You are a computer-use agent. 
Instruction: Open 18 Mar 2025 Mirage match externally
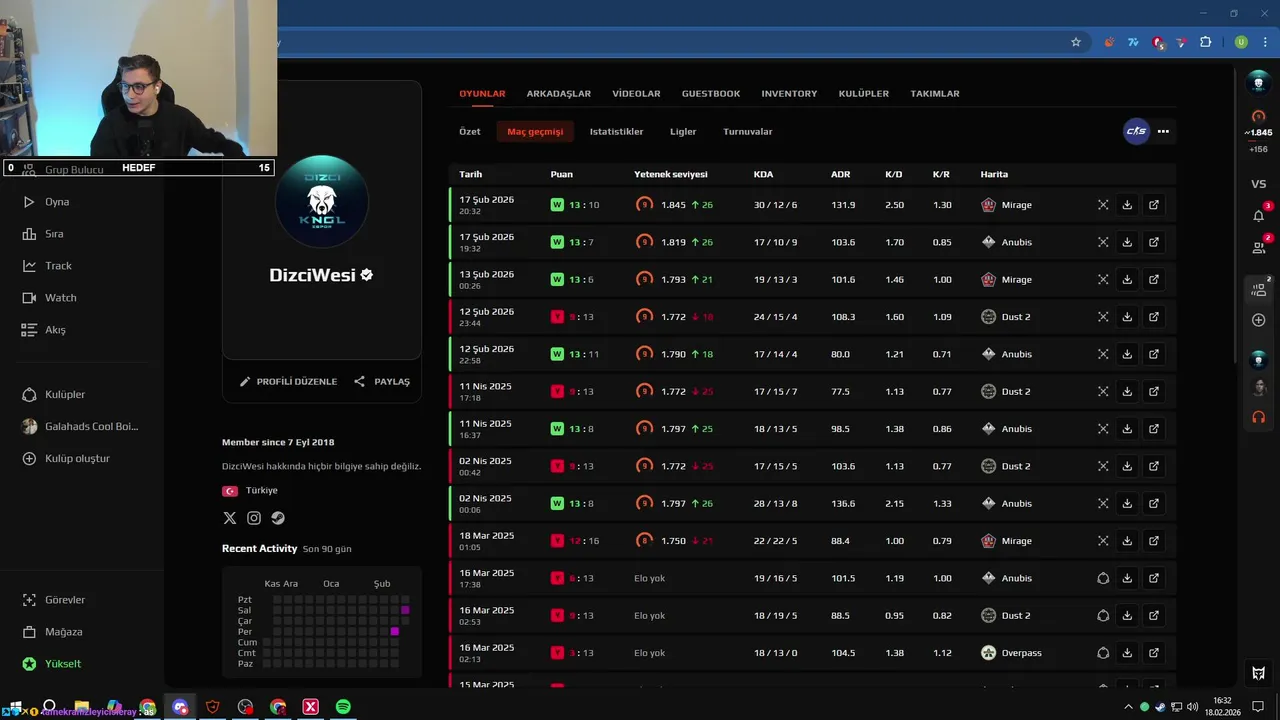1154,541
